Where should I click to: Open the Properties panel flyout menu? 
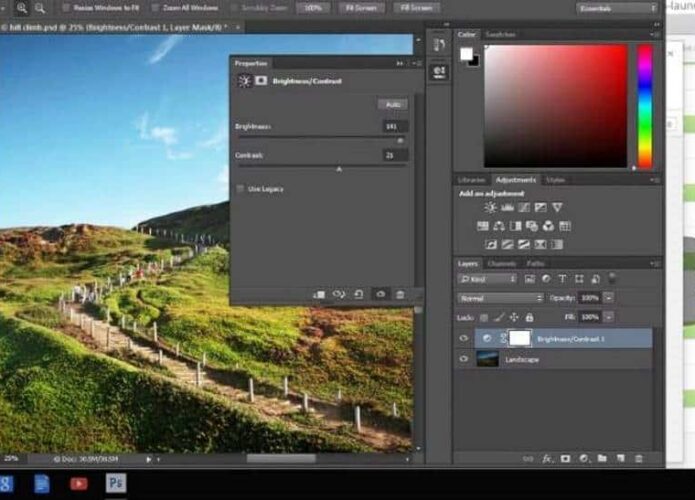(x=416, y=63)
